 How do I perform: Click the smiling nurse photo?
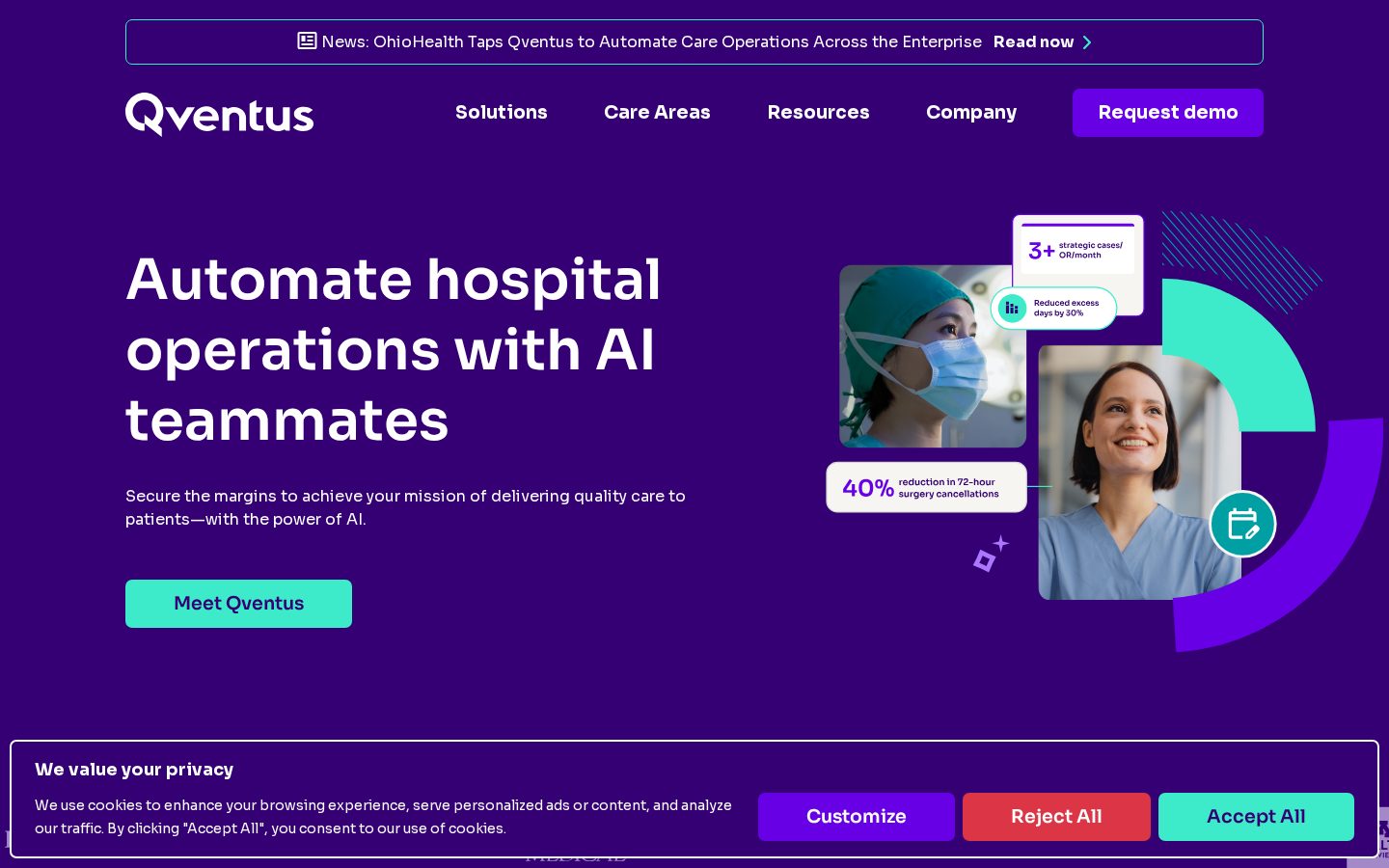click(x=1138, y=473)
